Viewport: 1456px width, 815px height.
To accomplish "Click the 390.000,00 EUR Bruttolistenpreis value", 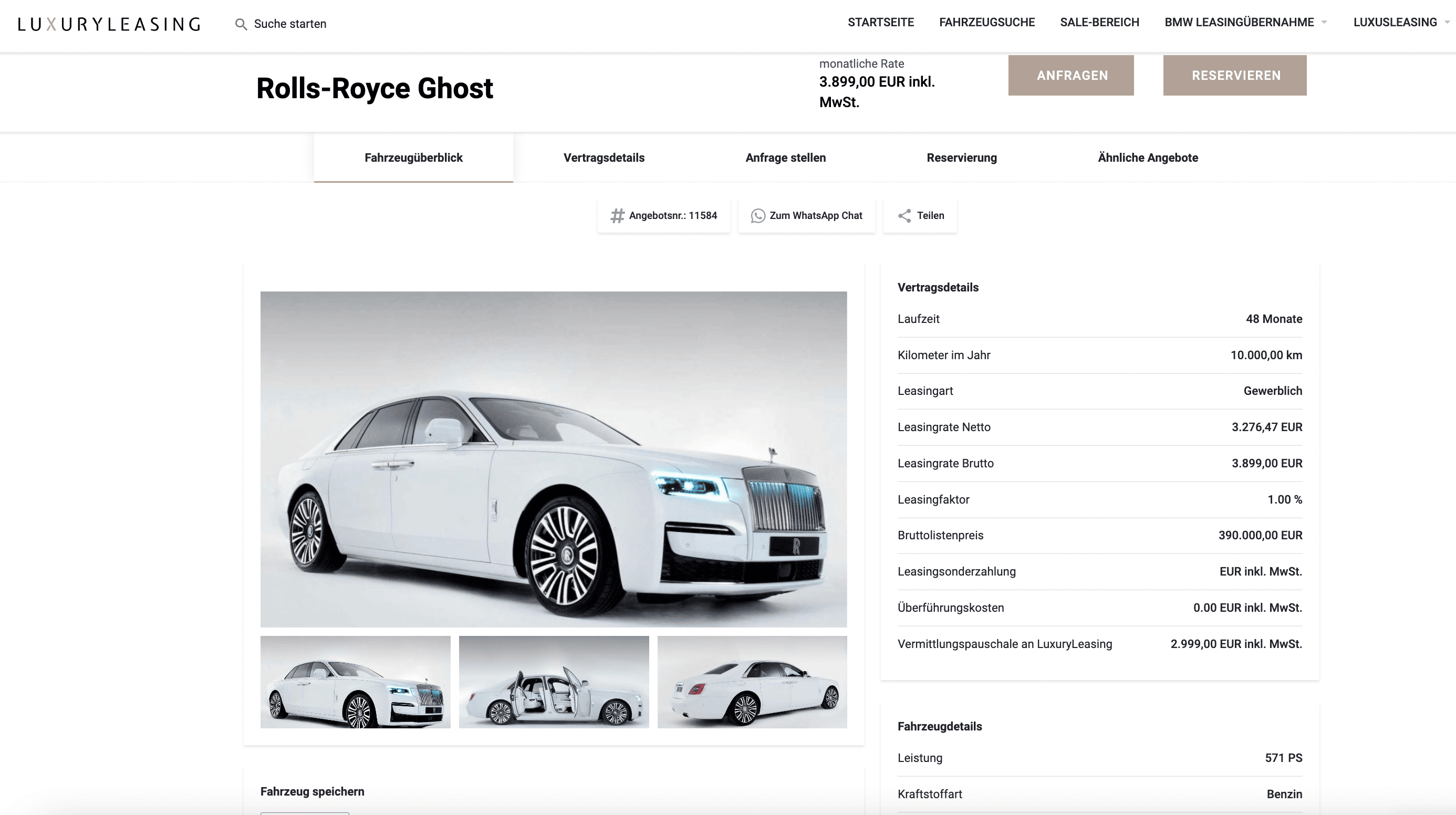I will point(1260,535).
